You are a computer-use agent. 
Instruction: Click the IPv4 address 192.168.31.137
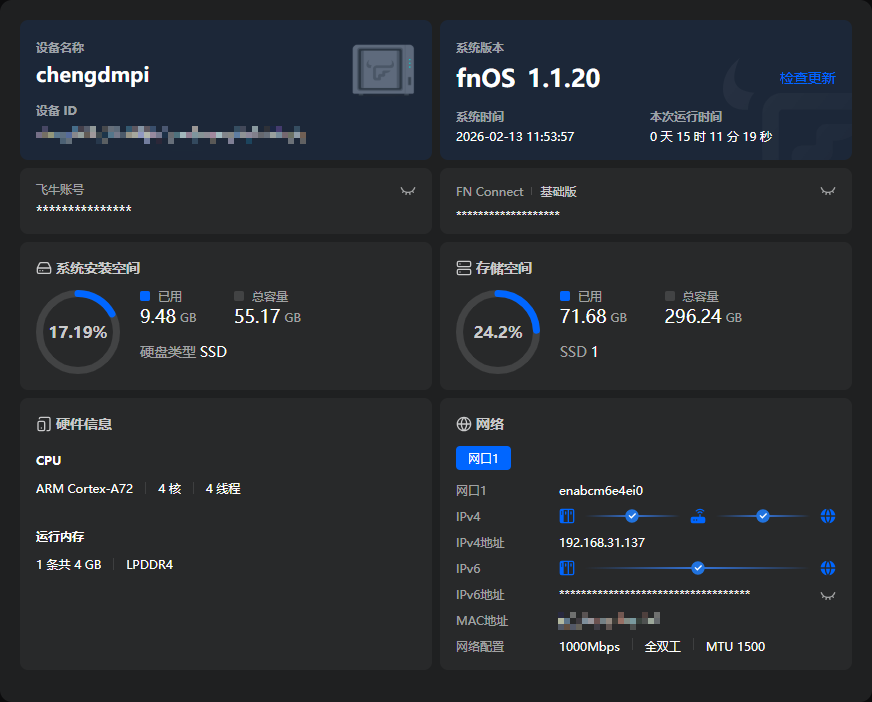(601, 543)
